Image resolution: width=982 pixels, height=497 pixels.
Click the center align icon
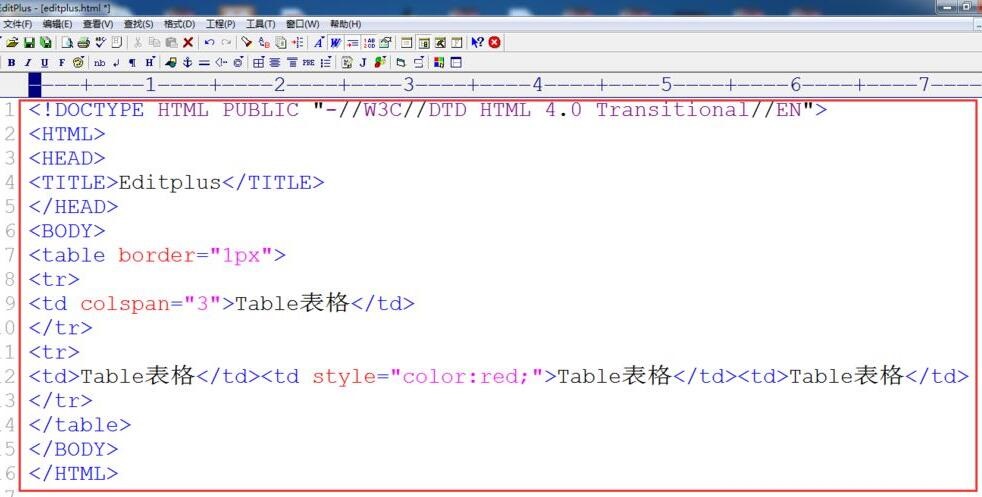point(275,63)
